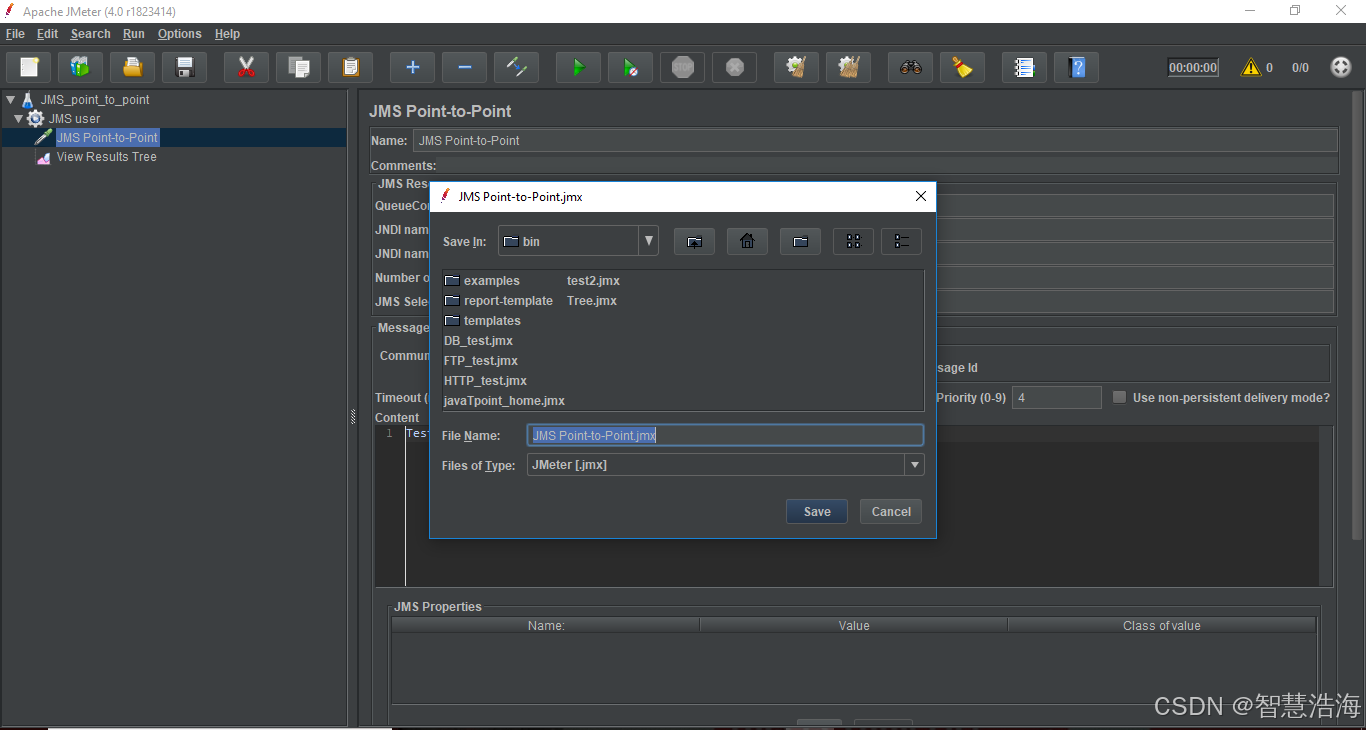Click Create New Folder icon in dialog
1366x730 pixels.
[800, 241]
